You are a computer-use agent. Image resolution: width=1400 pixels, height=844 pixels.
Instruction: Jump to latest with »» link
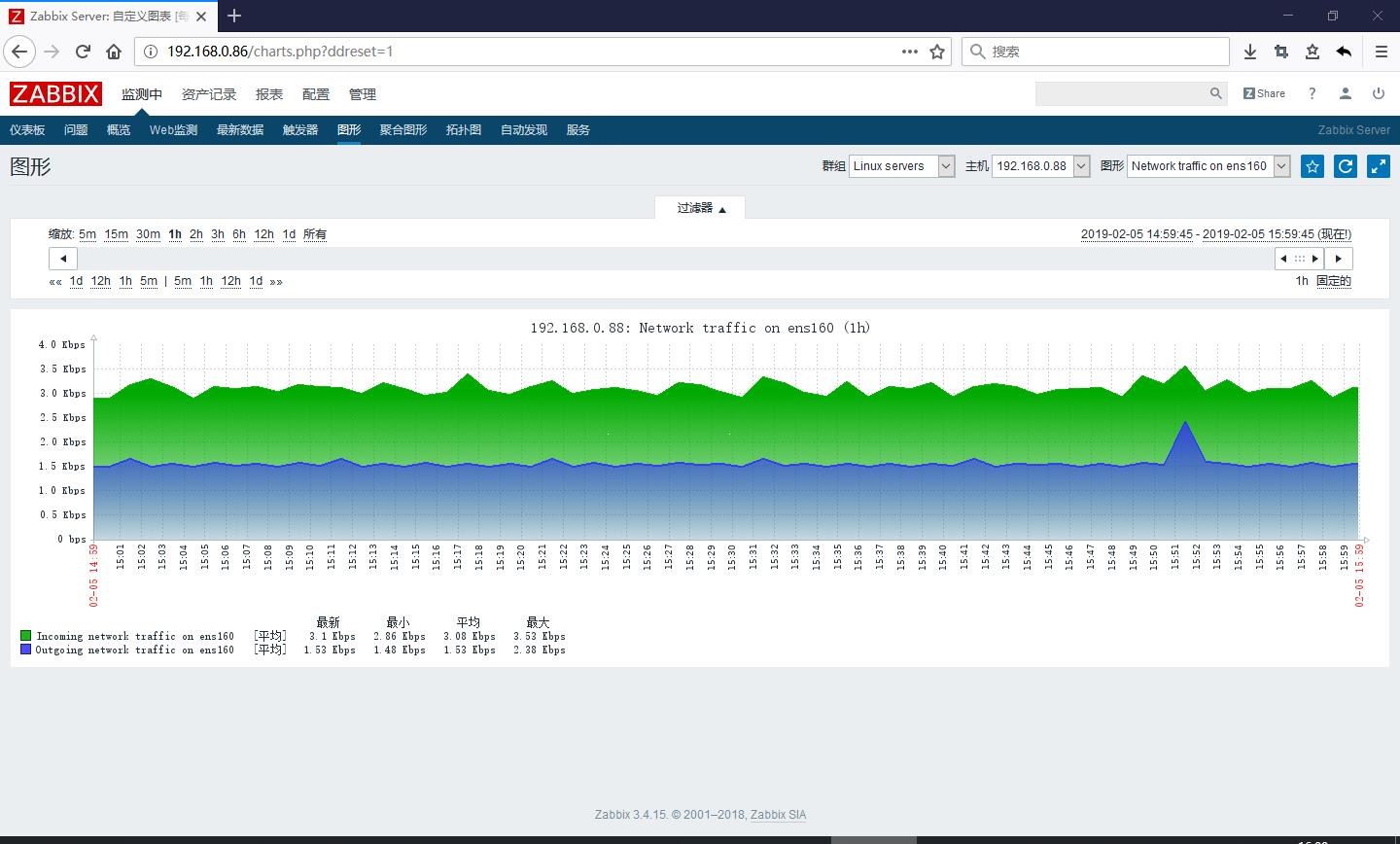pos(276,281)
